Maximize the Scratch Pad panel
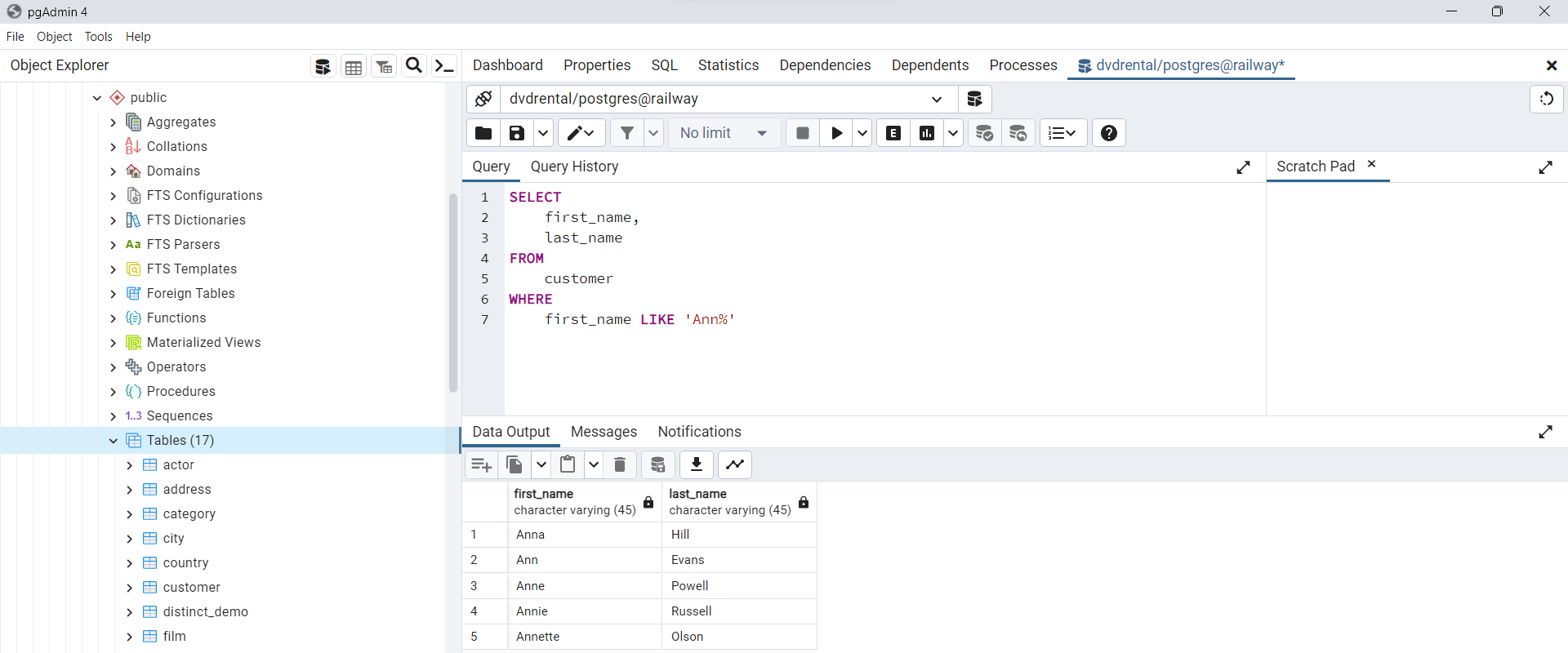Image resolution: width=1568 pixels, height=653 pixels. point(1546,167)
